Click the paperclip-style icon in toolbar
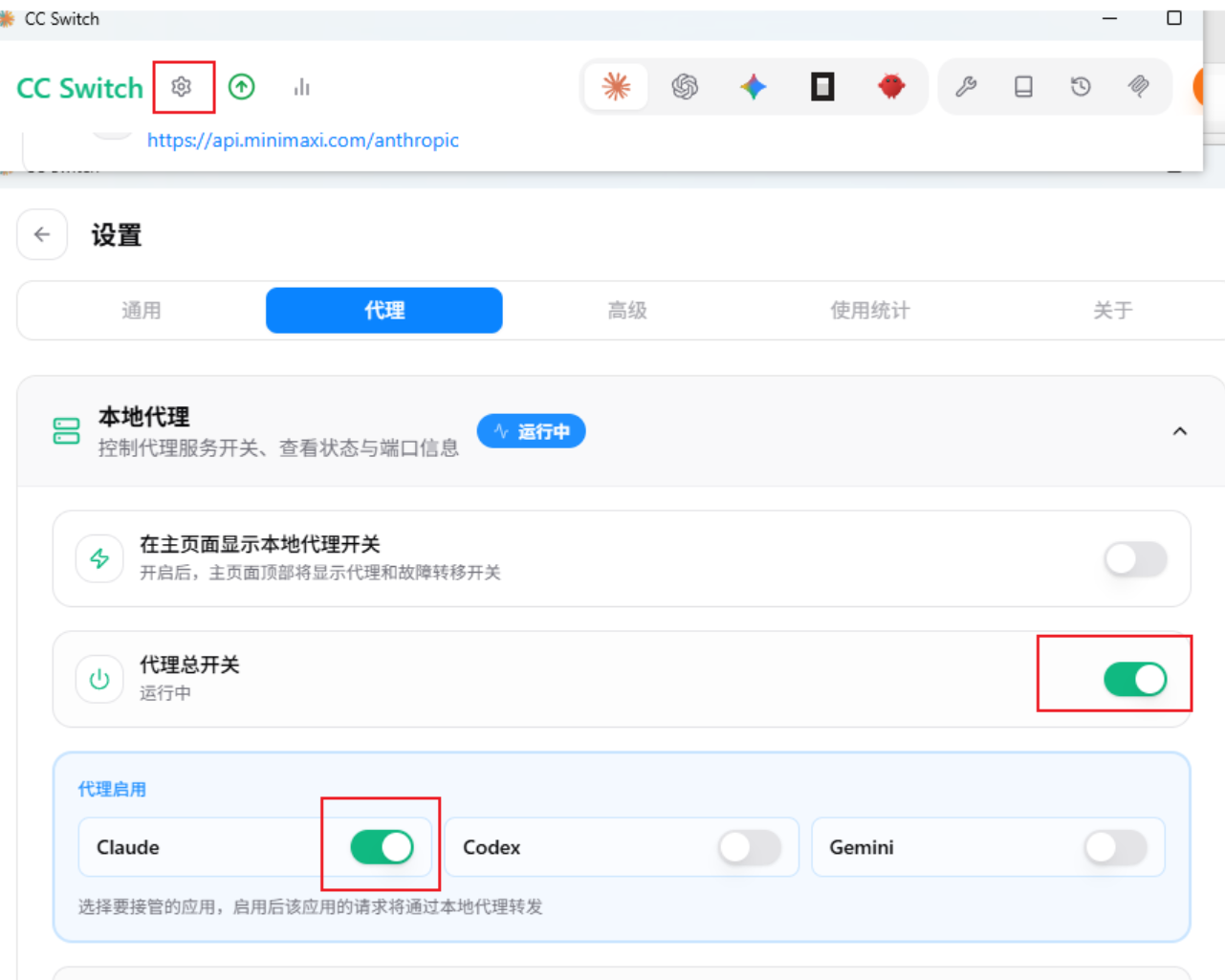The height and width of the screenshot is (980, 1225). 1138,87
